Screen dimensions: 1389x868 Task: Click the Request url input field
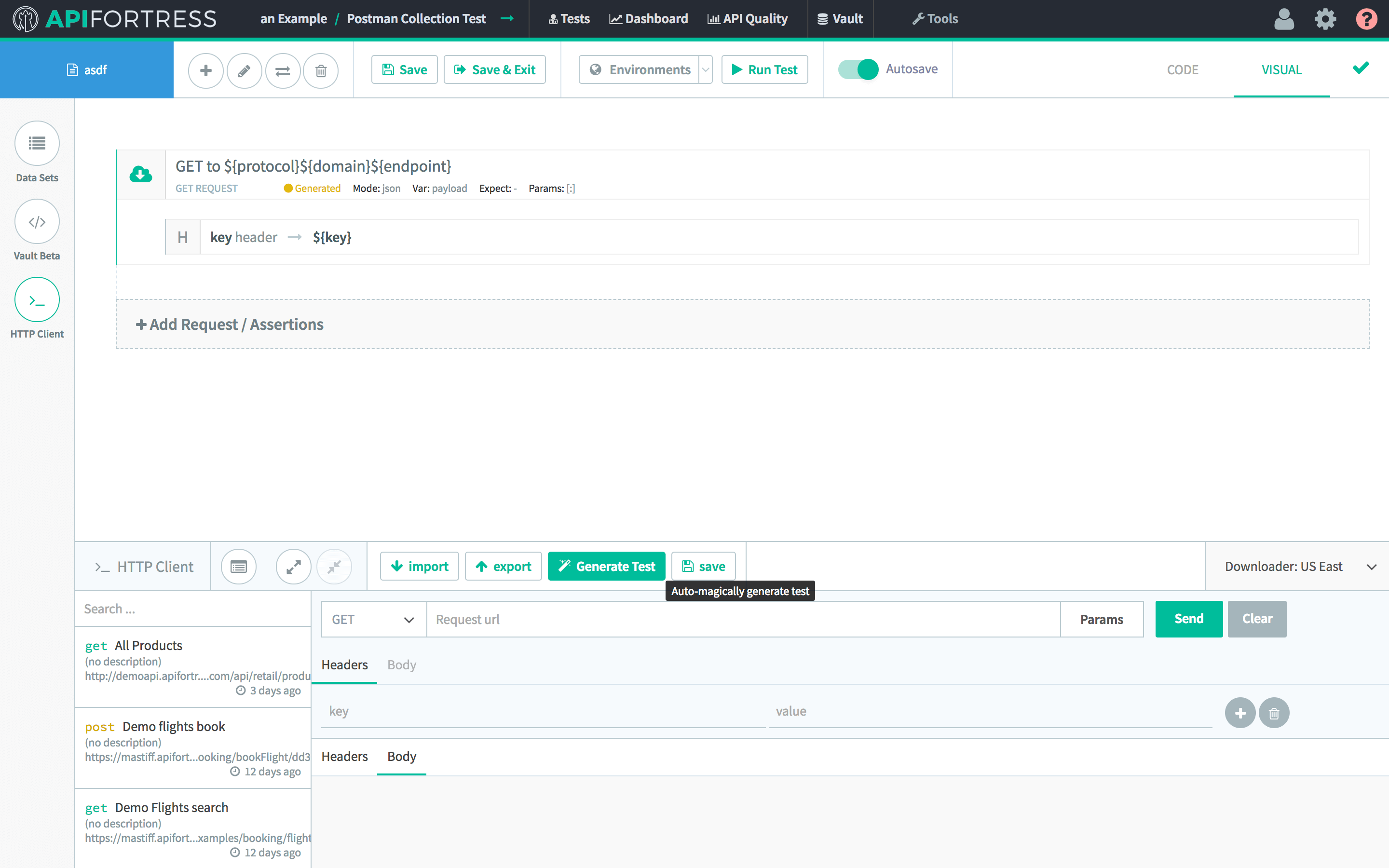[x=743, y=619]
